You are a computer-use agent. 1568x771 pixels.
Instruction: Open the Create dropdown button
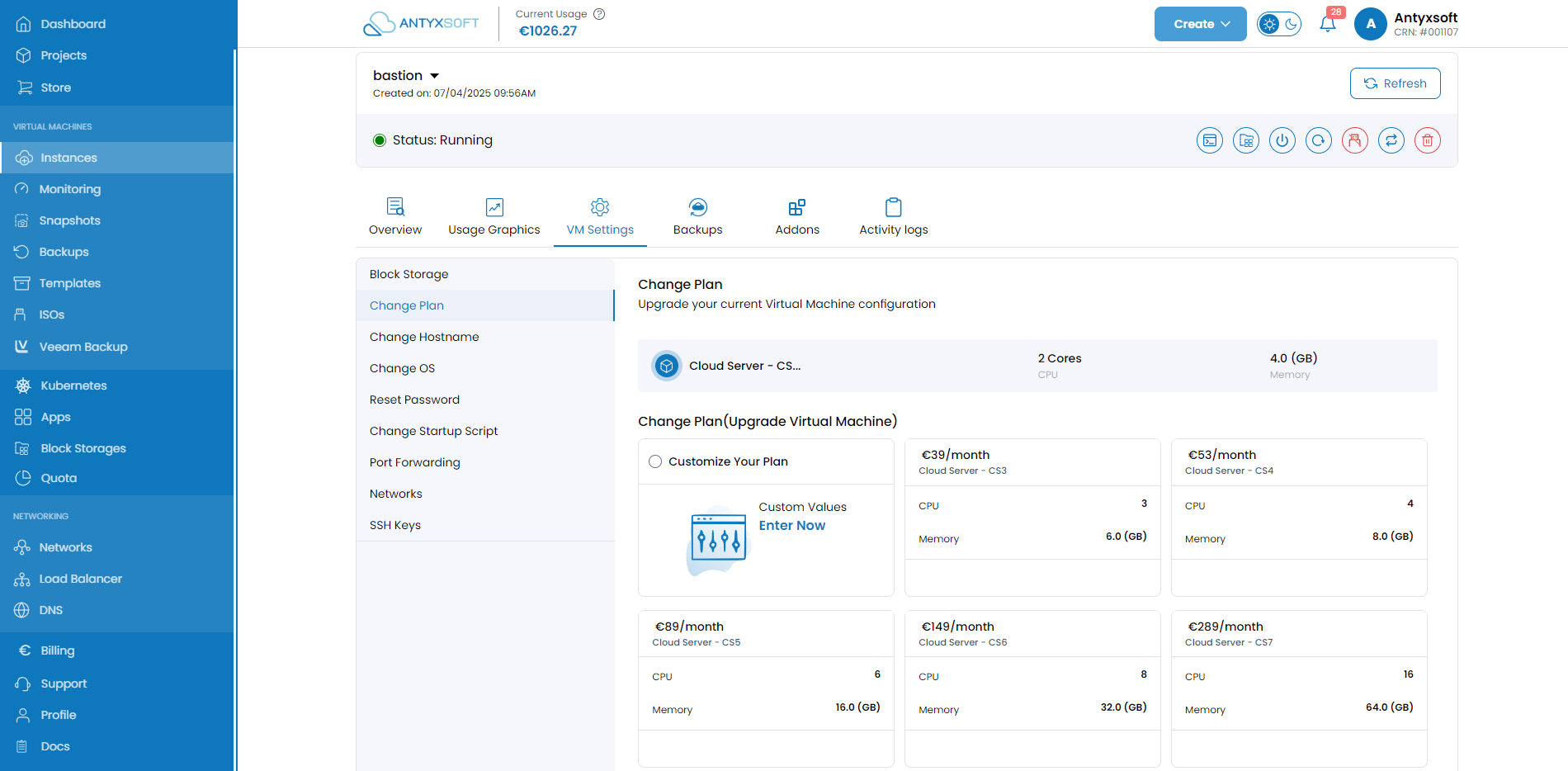(x=1201, y=24)
